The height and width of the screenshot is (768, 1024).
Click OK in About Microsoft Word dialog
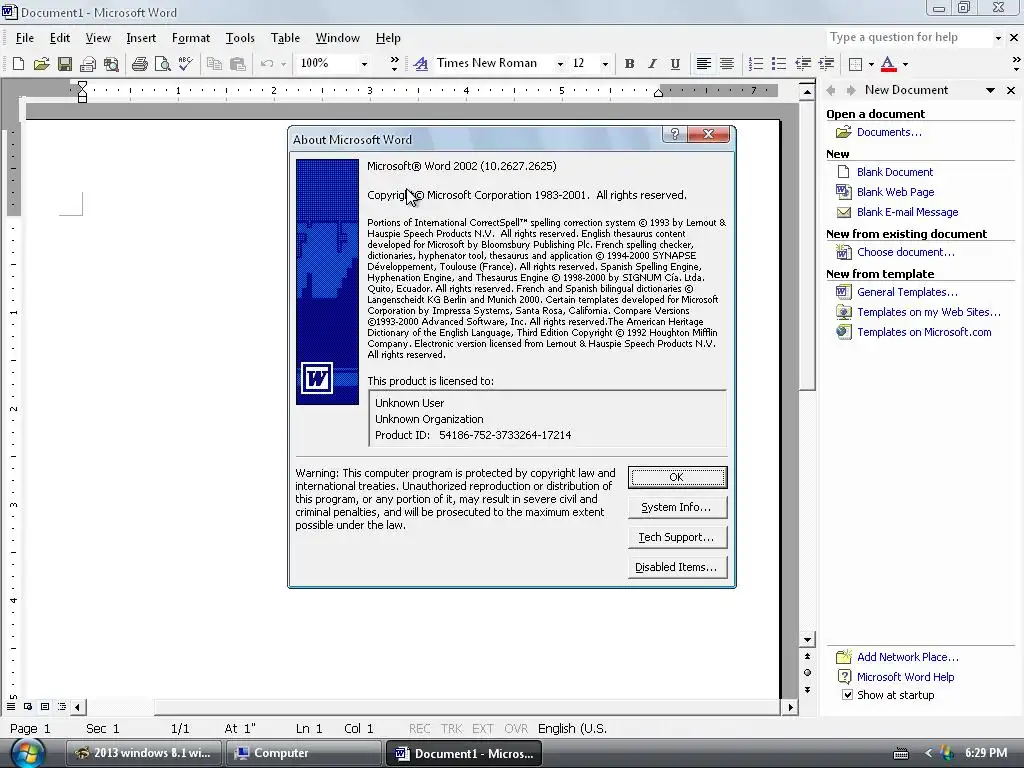pos(677,477)
